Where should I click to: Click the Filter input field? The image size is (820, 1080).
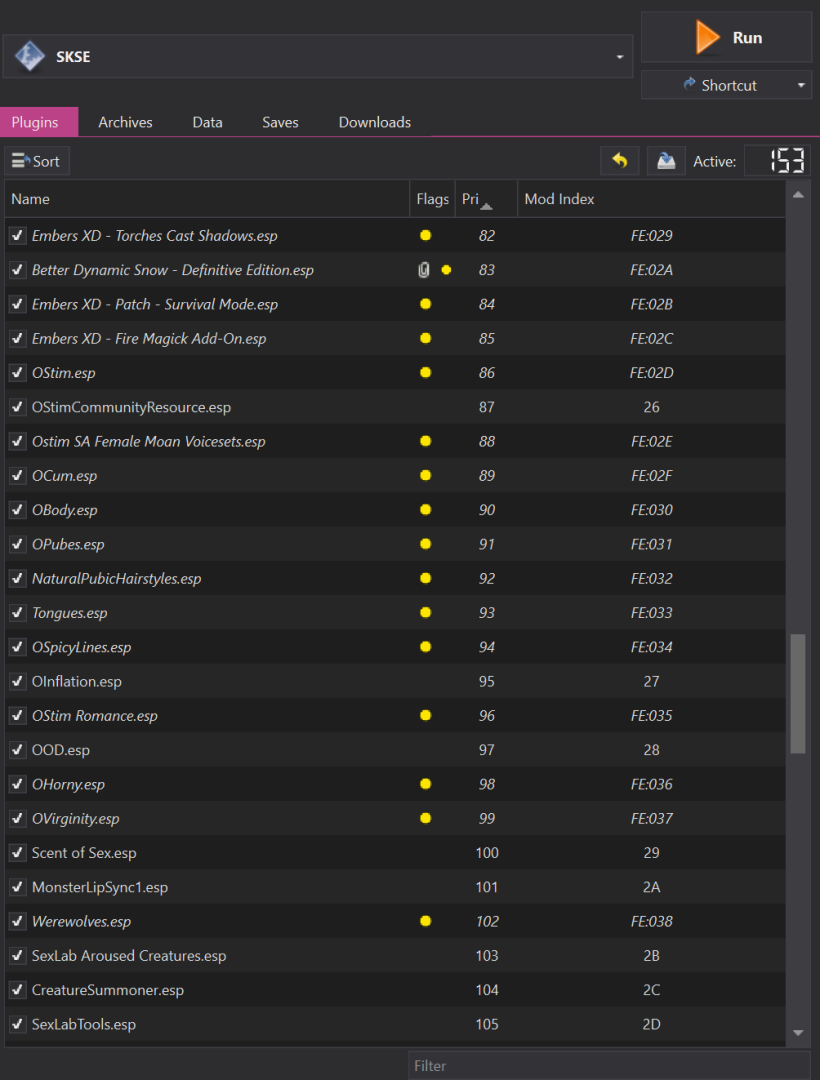[x=609, y=1066]
